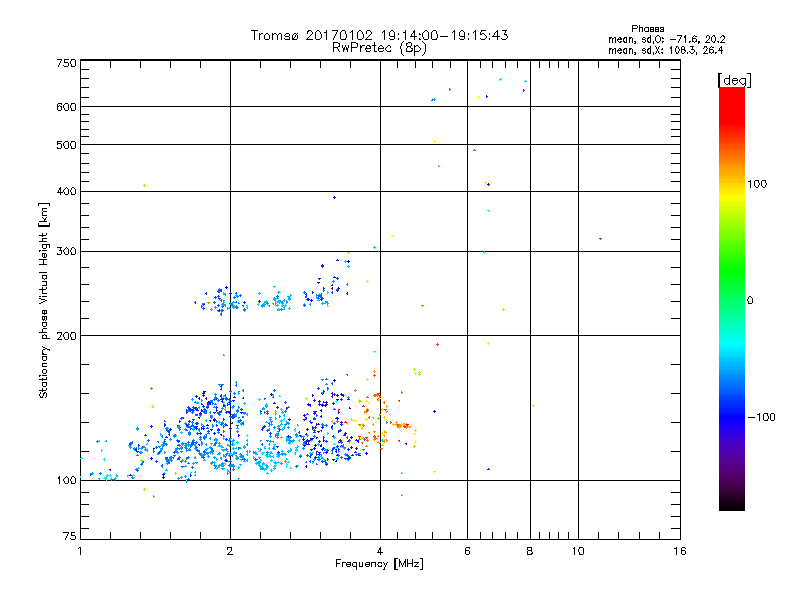This screenshot has height=600, width=800.
Task: Click the x-axis label '4'
Action: (x=380, y=551)
